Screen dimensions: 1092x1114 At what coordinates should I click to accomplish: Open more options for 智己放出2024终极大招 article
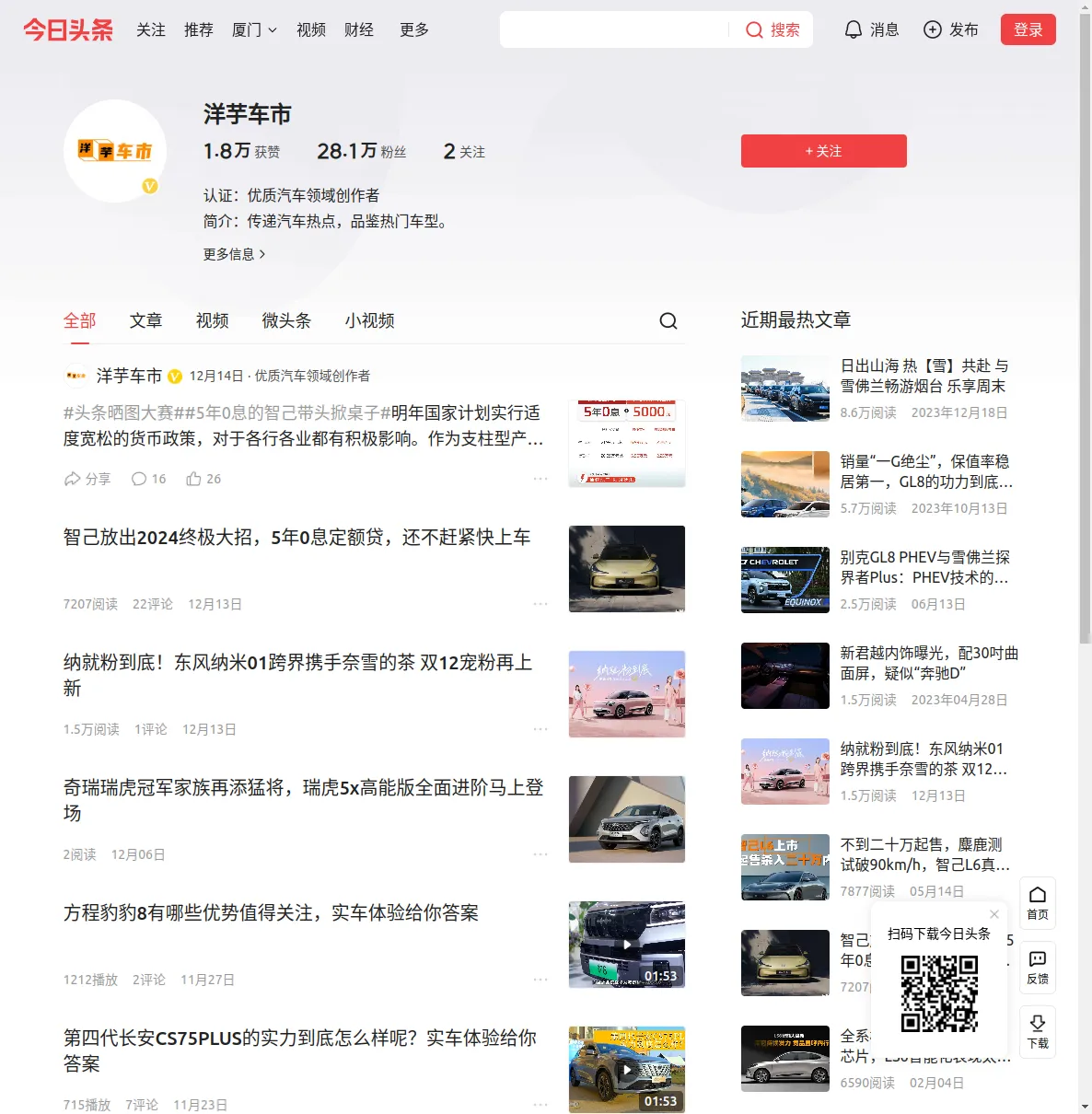click(x=540, y=604)
